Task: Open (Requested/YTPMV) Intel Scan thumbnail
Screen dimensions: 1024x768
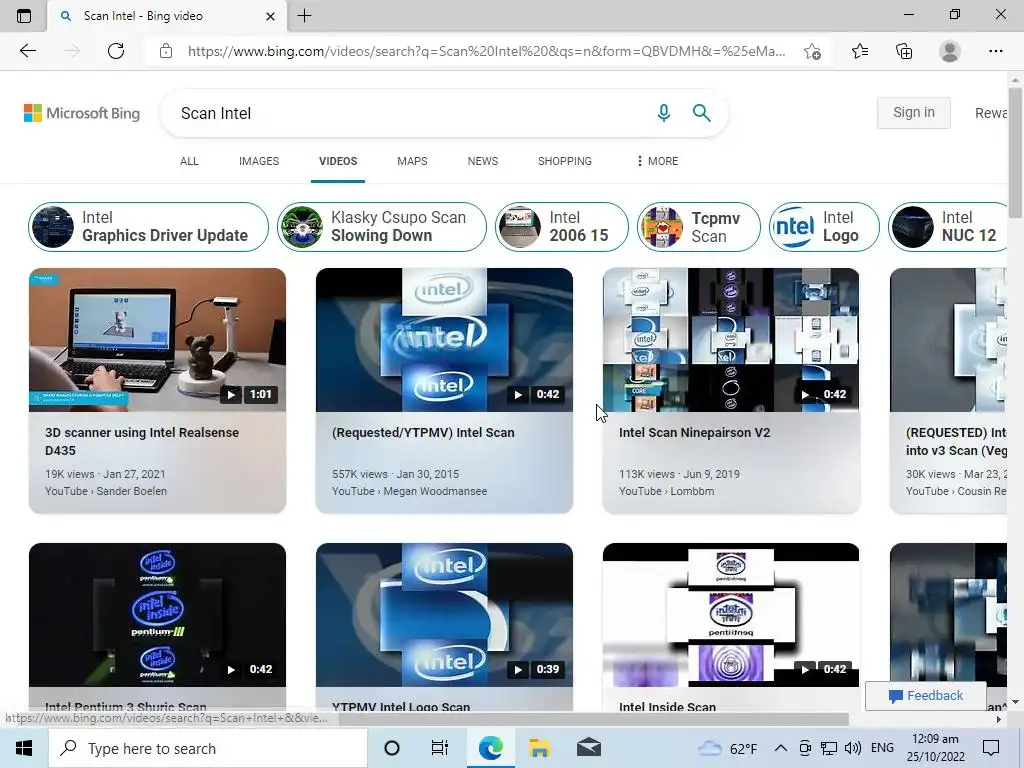Action: point(444,340)
